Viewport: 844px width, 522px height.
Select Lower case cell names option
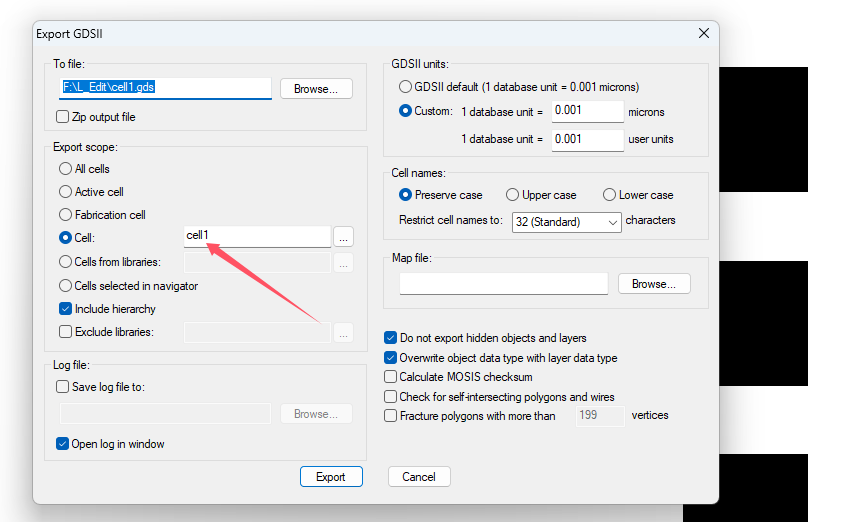[x=609, y=195]
